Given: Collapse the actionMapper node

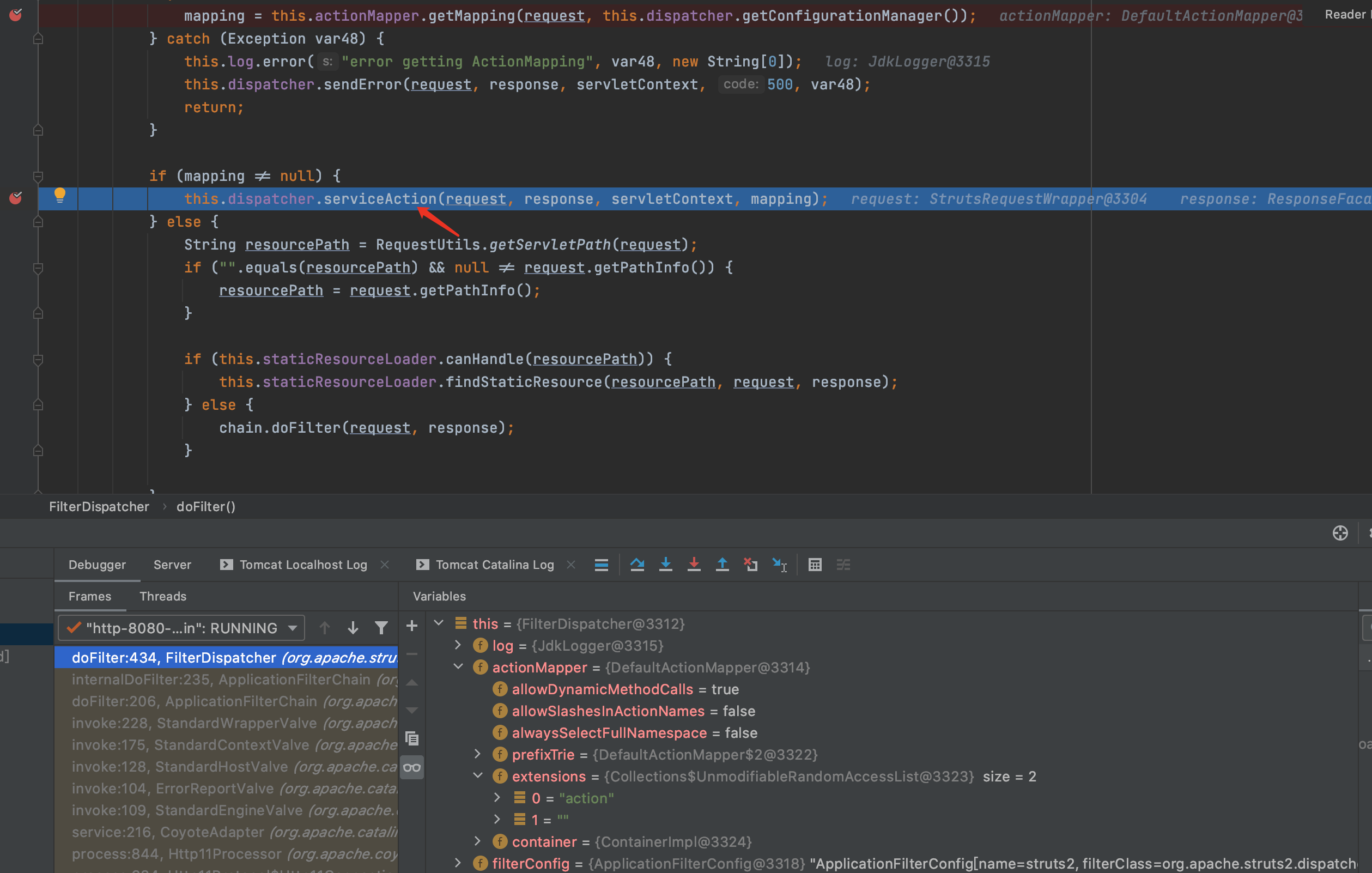Looking at the screenshot, I should coord(458,666).
